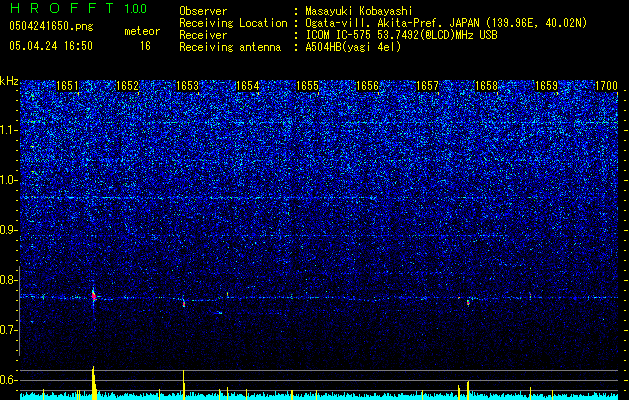
Task: Click the date stamp 05.04.24 16:50
Action: [51, 46]
